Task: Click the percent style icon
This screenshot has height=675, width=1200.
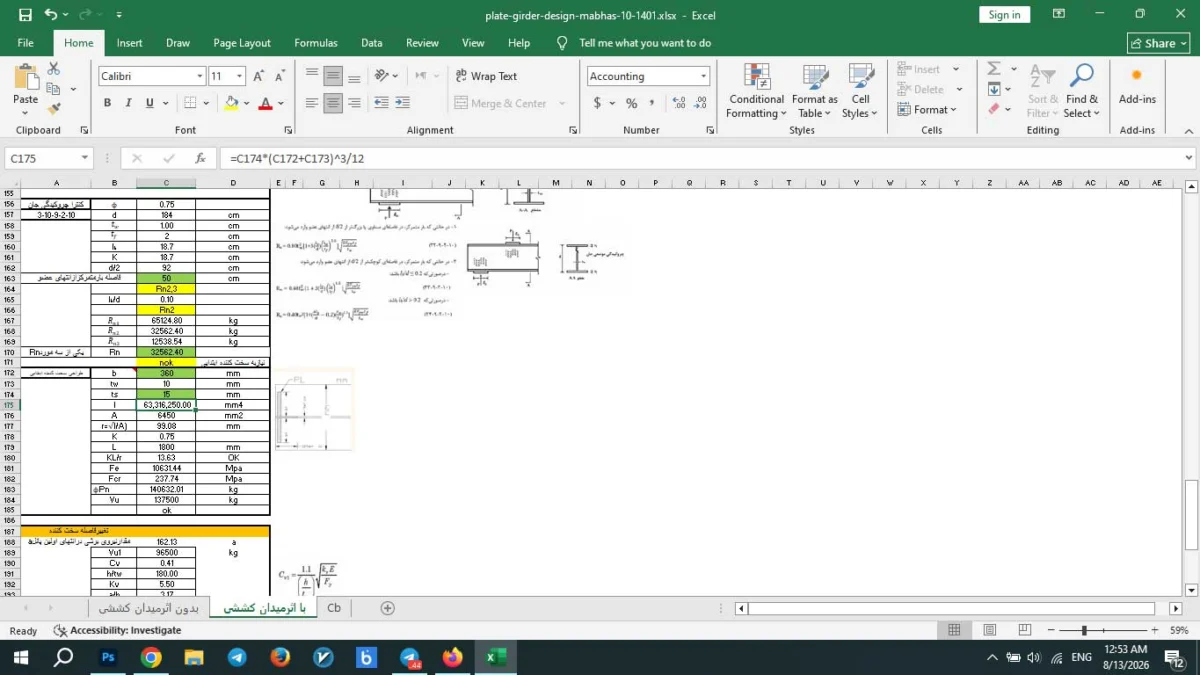Action: coord(631,103)
